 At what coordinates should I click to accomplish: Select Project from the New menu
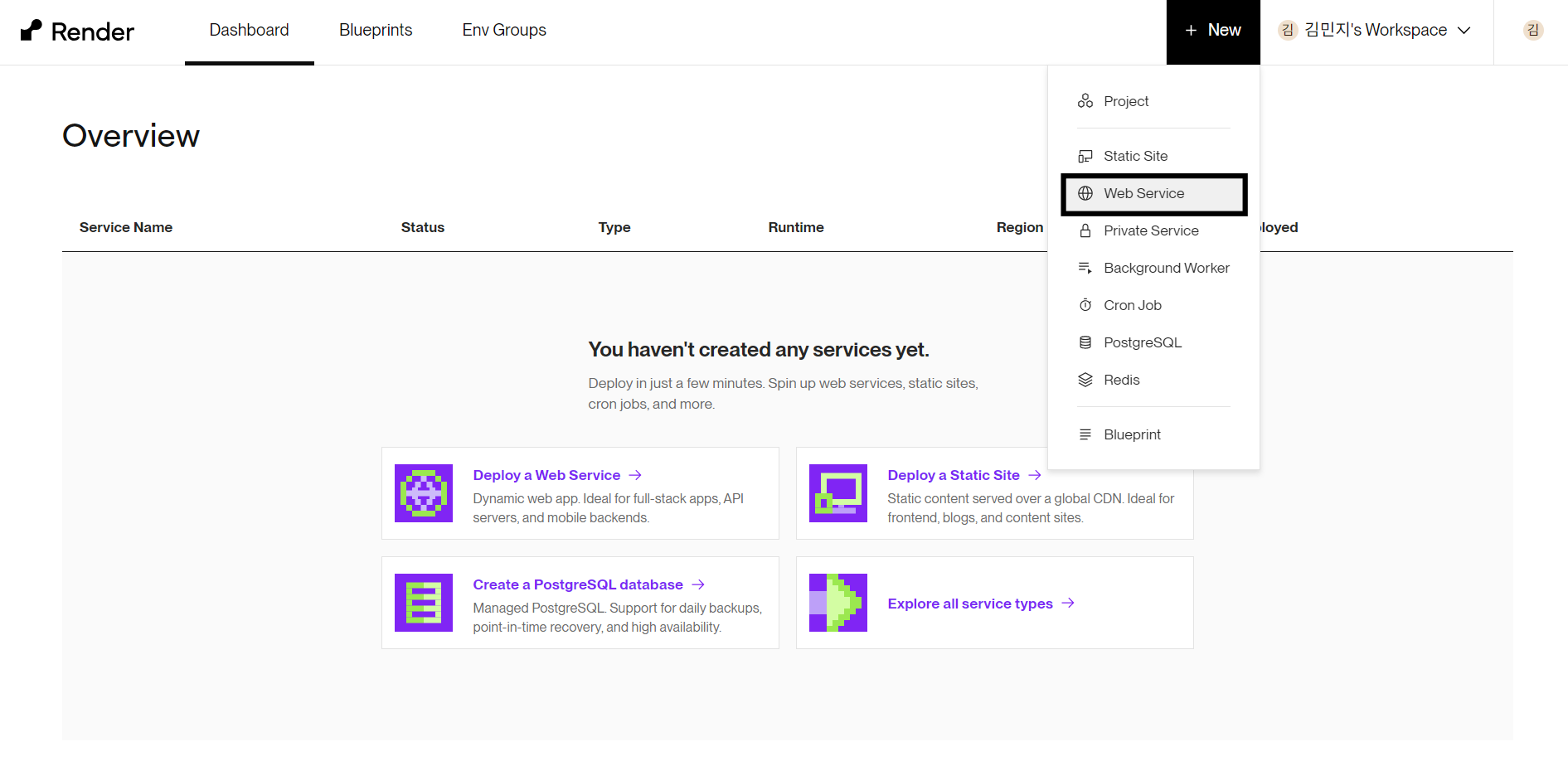[1153, 101]
